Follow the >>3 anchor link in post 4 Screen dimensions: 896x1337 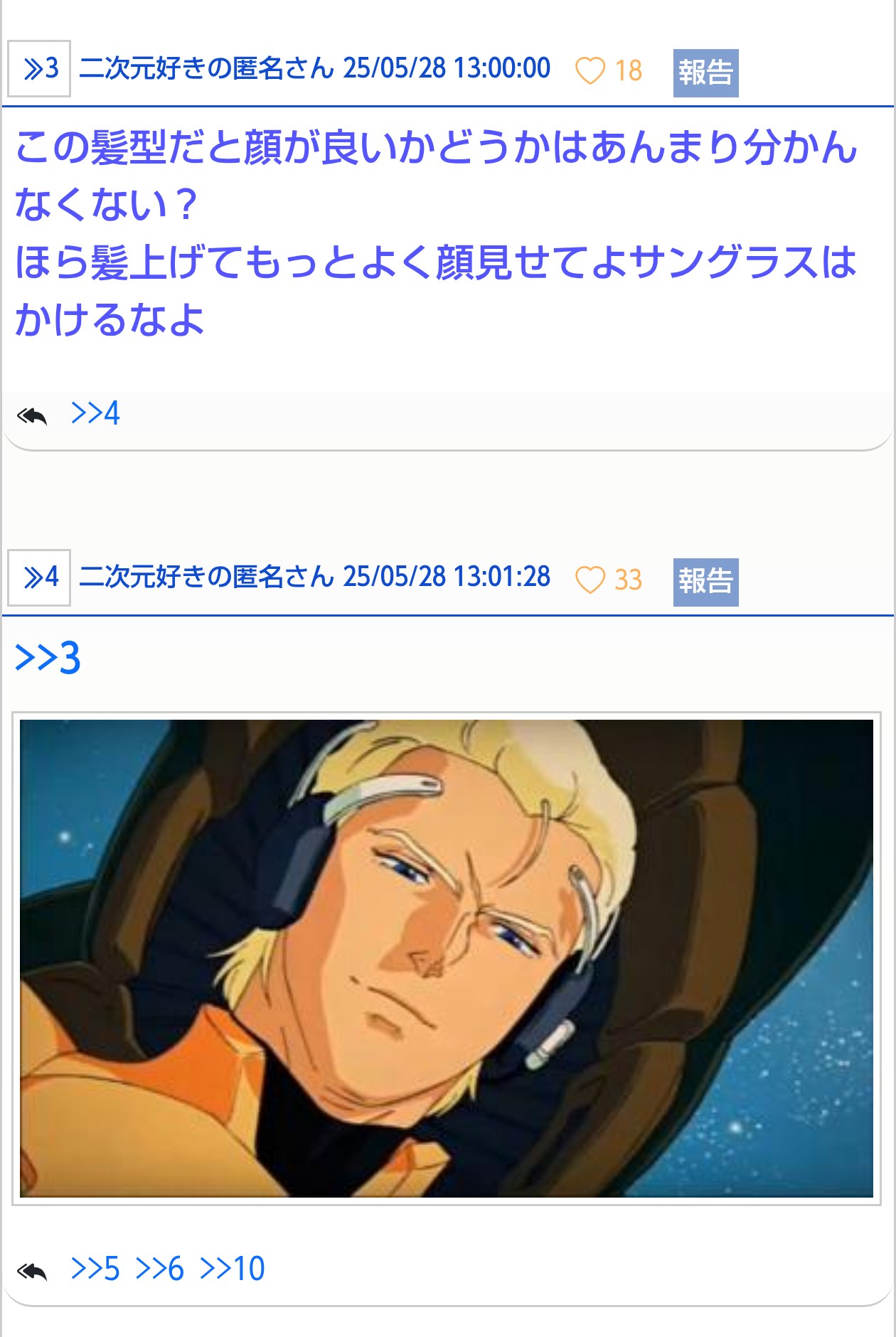tap(48, 658)
